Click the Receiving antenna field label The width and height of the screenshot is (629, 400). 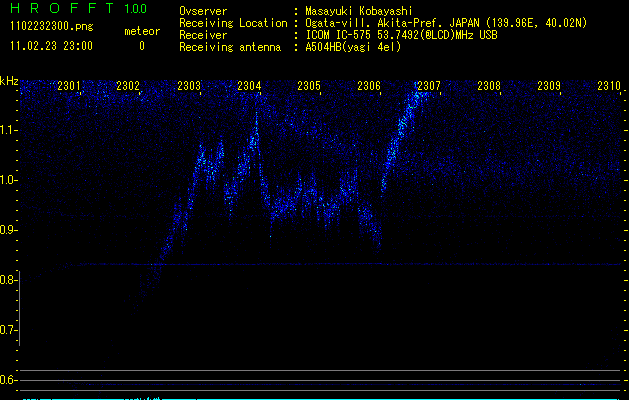point(230,47)
